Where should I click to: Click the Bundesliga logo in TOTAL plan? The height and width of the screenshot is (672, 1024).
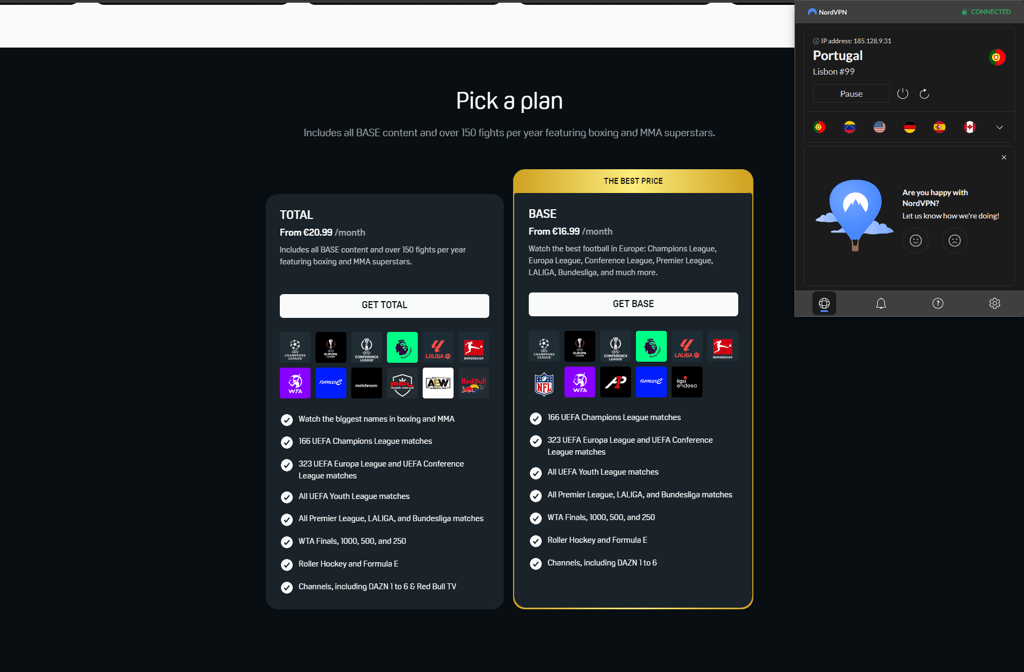pos(473,347)
